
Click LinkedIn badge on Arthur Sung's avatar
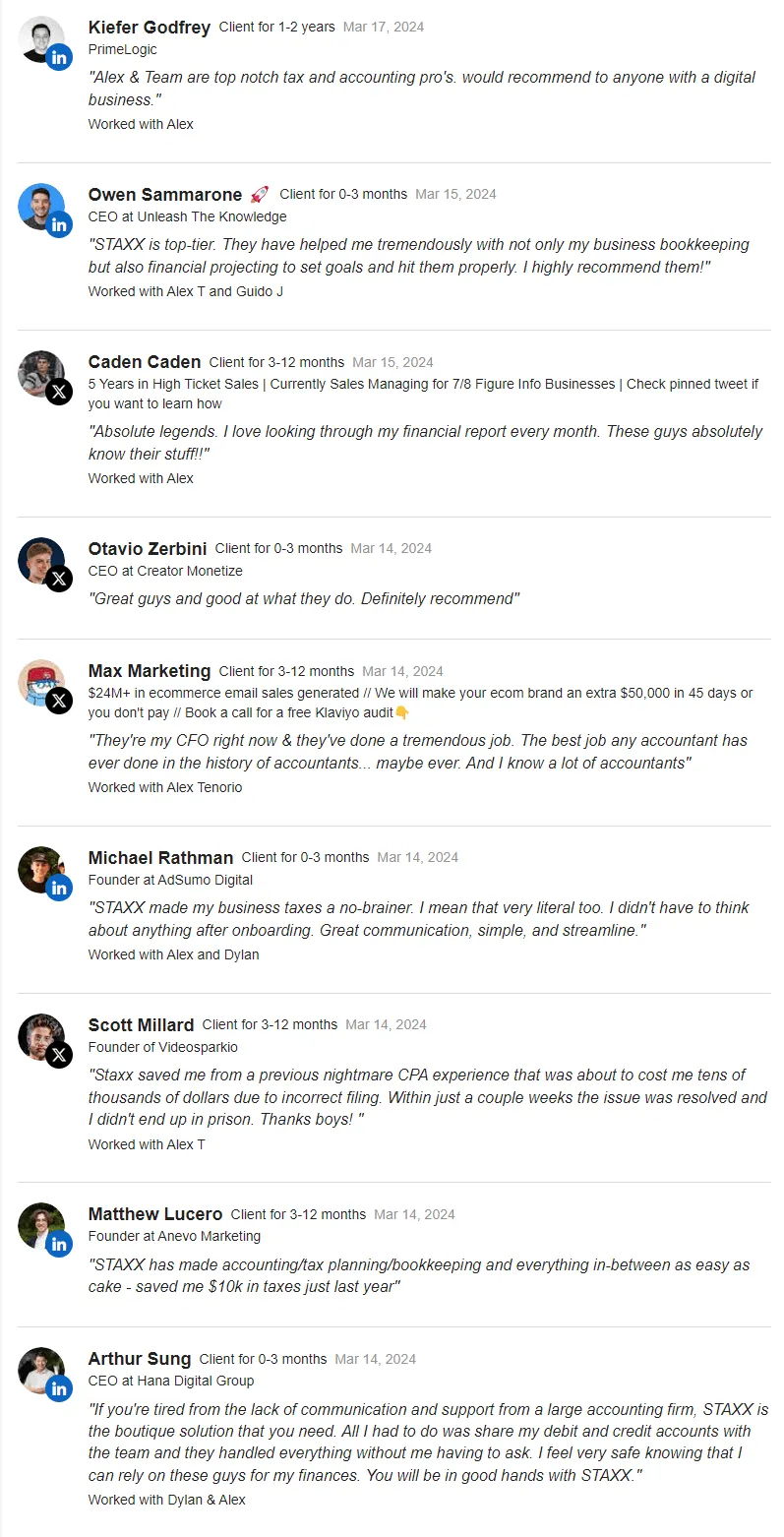[x=59, y=1388]
